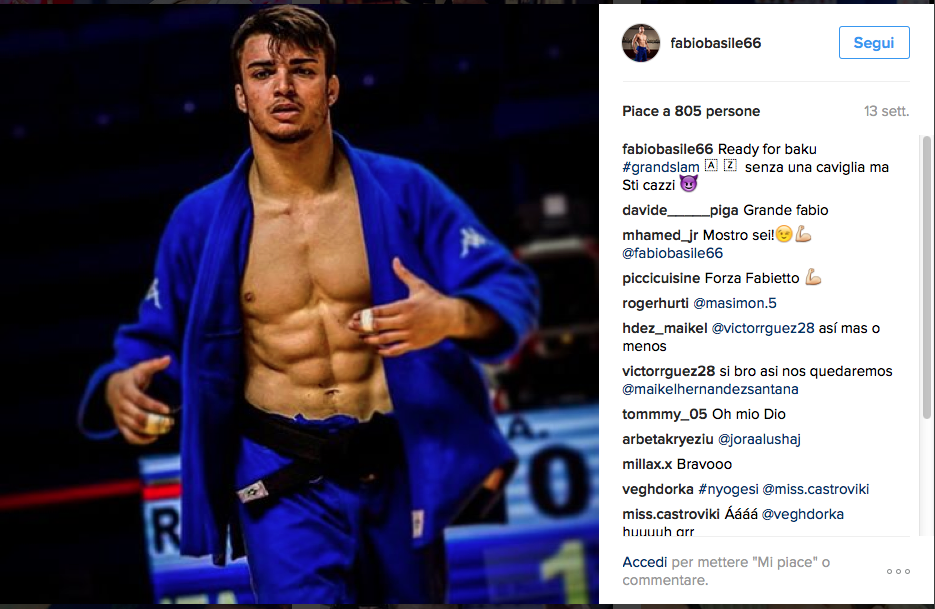Visit tommmy_05's profile
Viewport: 935px width, 609px height.
pos(665,414)
